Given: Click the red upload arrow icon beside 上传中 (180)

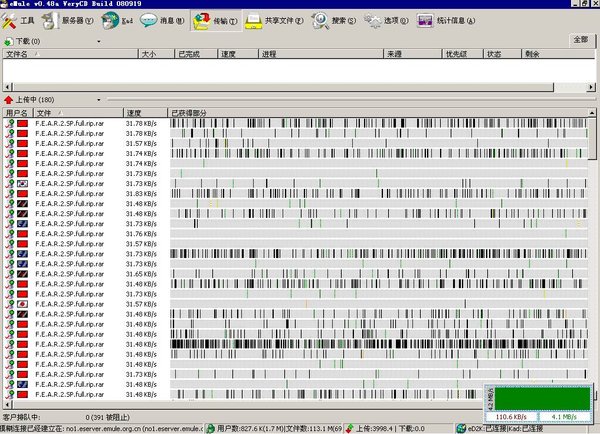Looking at the screenshot, I should tap(8, 100).
